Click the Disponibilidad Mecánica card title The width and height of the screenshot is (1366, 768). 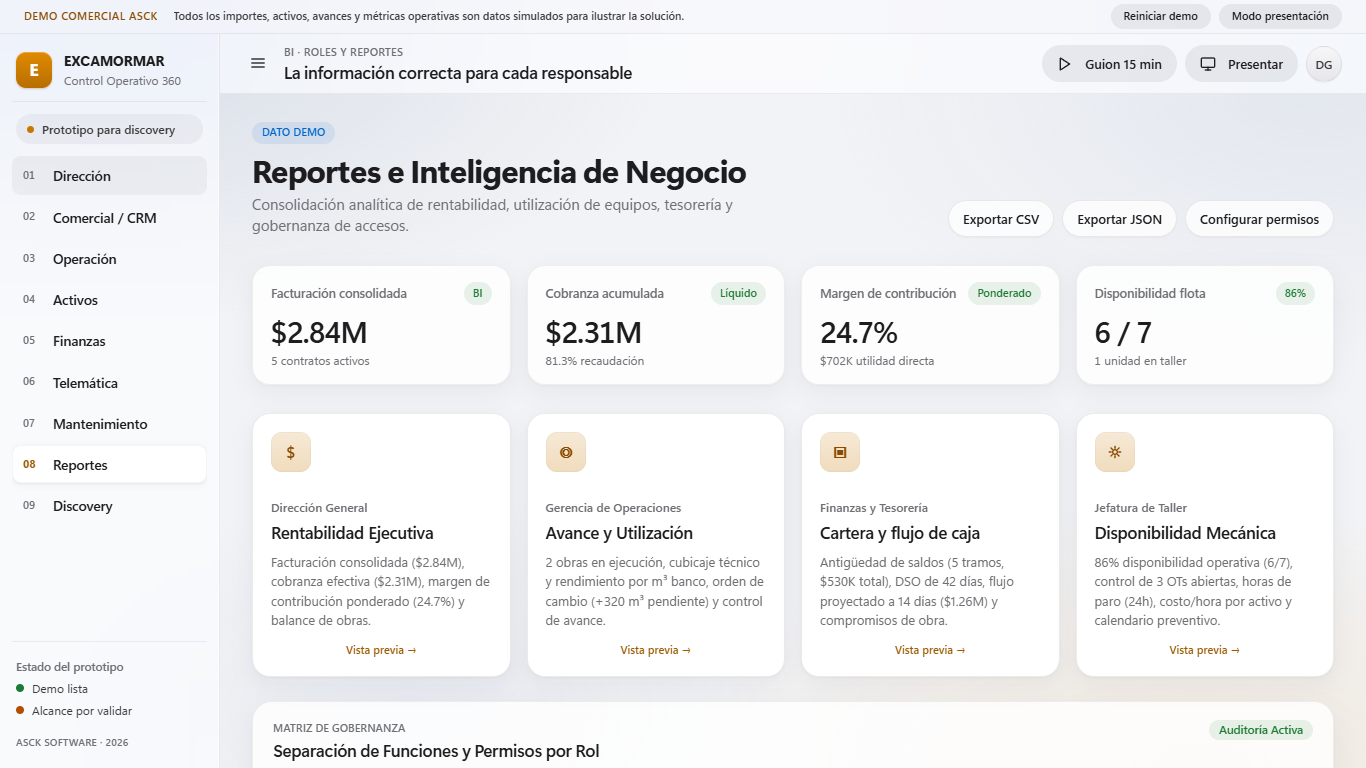(x=1185, y=533)
